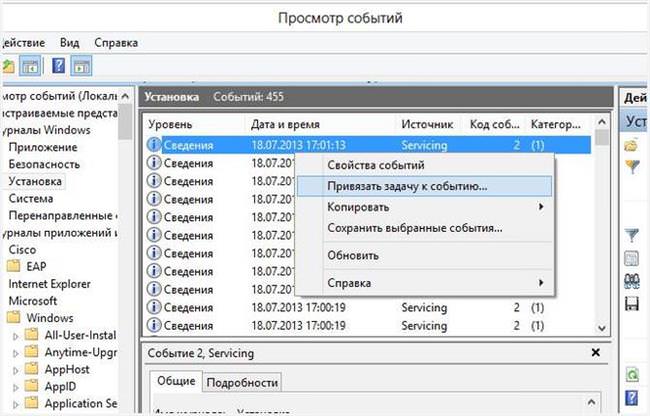This screenshot has width=650, height=416.
Task: Switch to the Подробности tab
Action: 242,382
